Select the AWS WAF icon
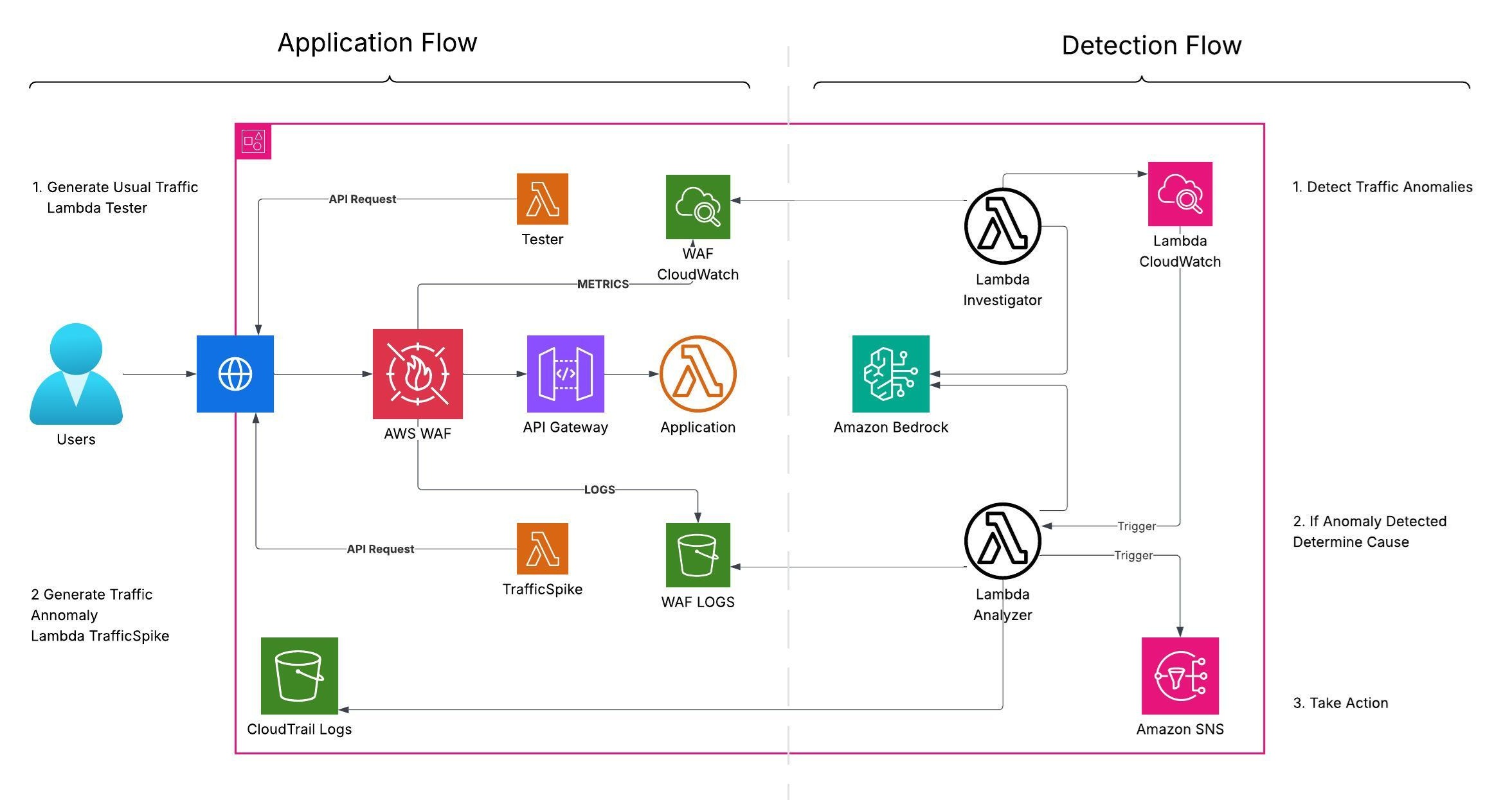This screenshot has width=1512, height=800. [x=417, y=375]
